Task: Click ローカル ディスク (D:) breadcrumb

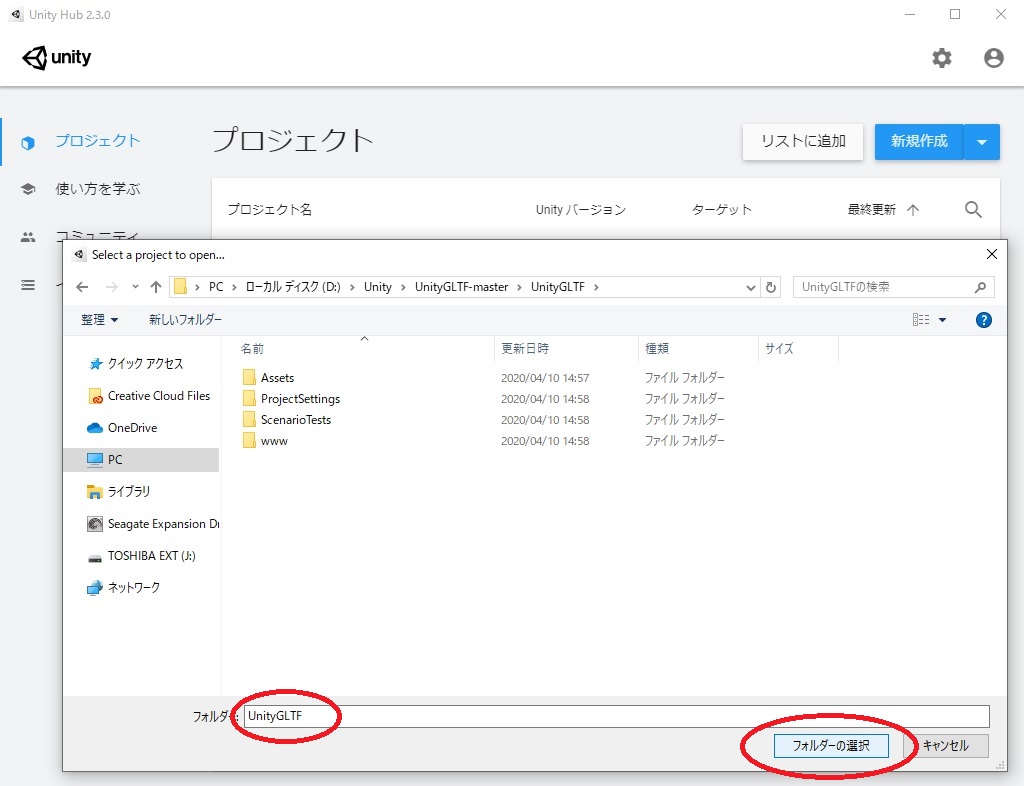Action: (x=293, y=287)
